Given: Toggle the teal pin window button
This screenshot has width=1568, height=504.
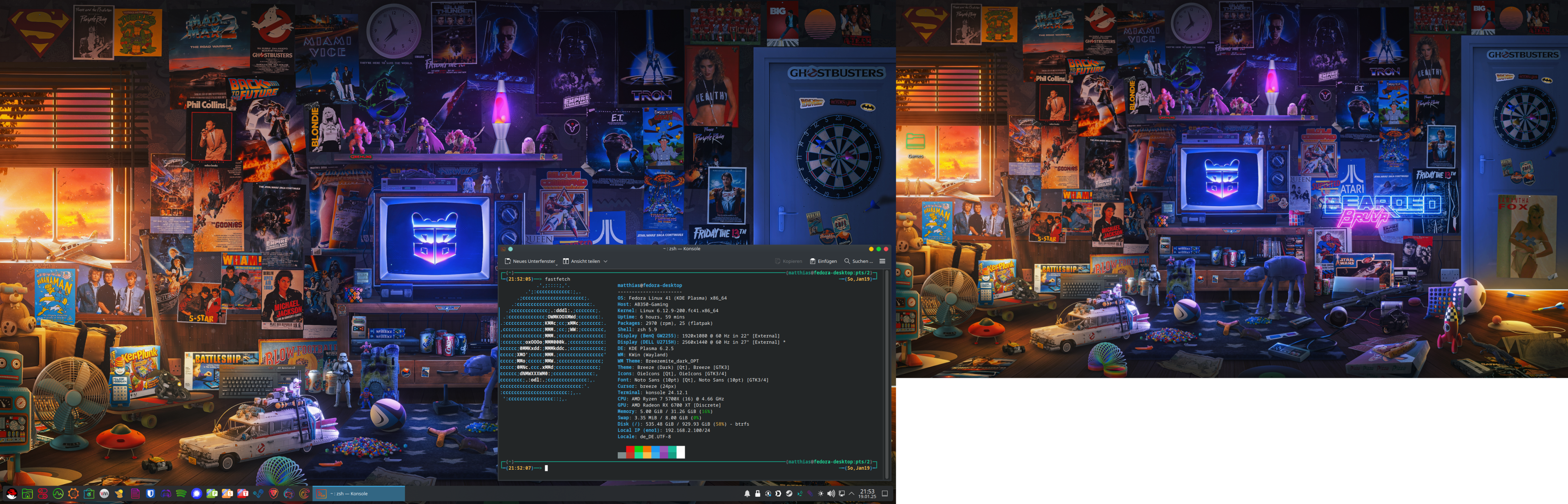Looking at the screenshot, I should click(510, 249).
